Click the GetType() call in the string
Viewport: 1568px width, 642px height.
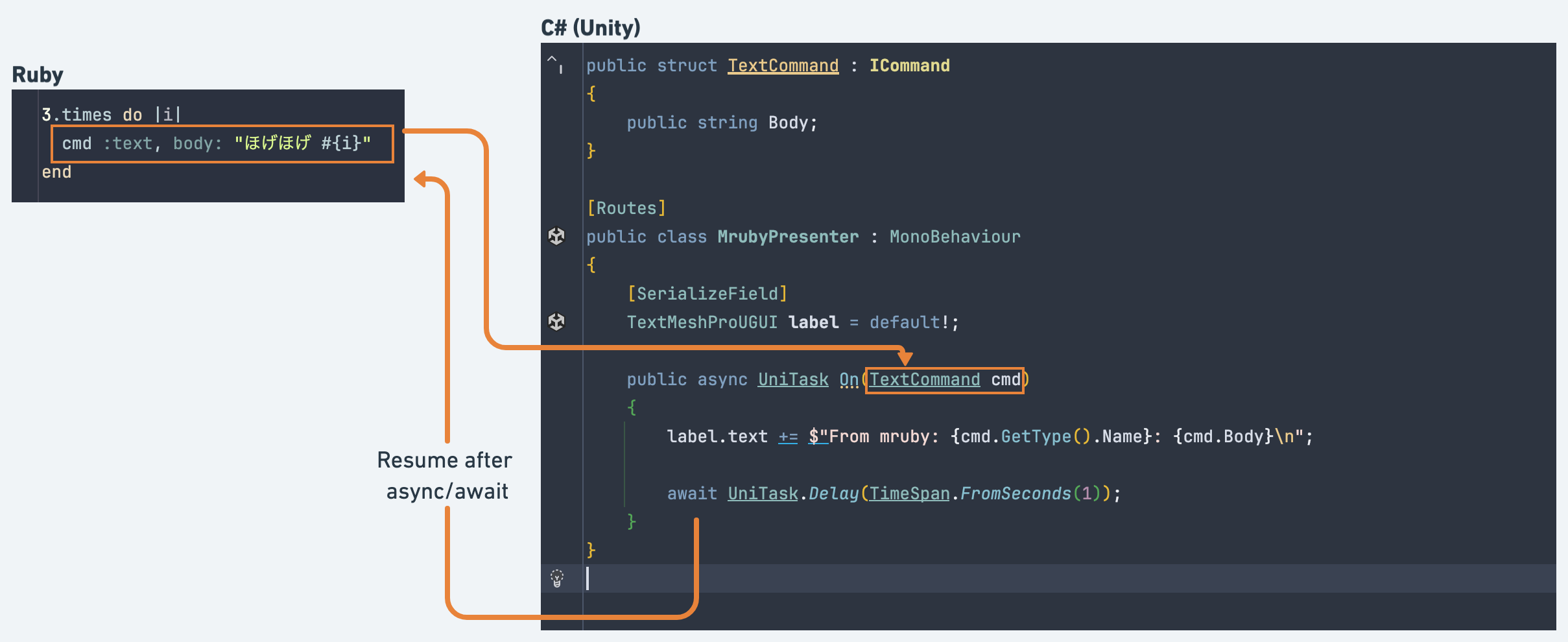[x=1046, y=436]
